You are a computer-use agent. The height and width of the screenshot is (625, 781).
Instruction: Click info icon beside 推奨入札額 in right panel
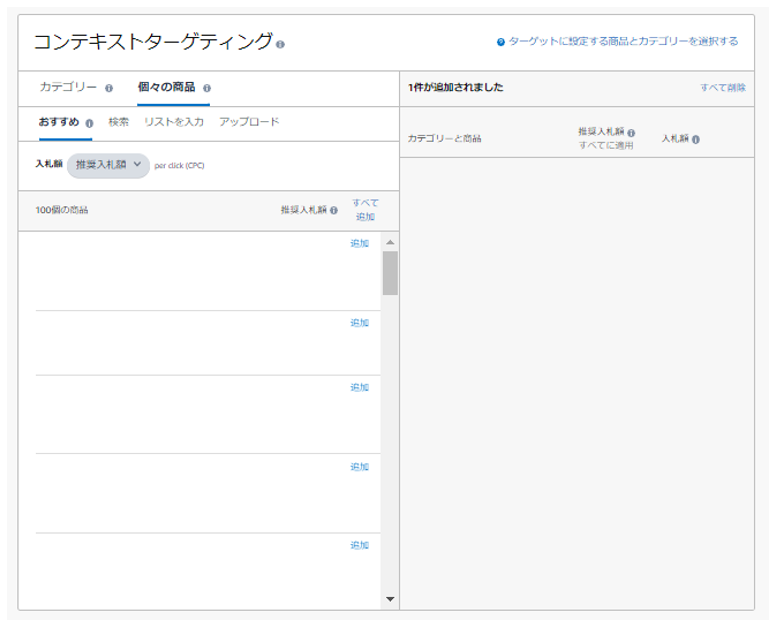click(631, 132)
